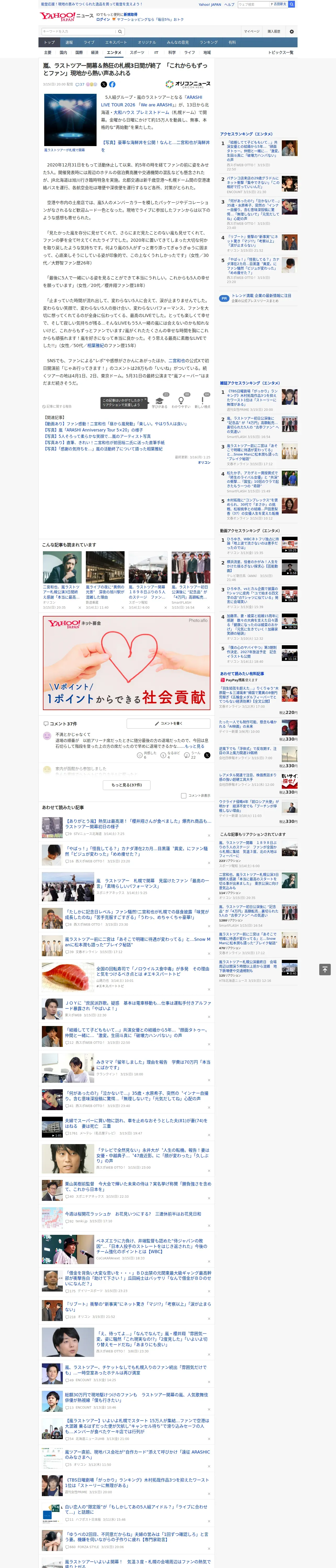Open マイページ link

(x=251, y=32)
